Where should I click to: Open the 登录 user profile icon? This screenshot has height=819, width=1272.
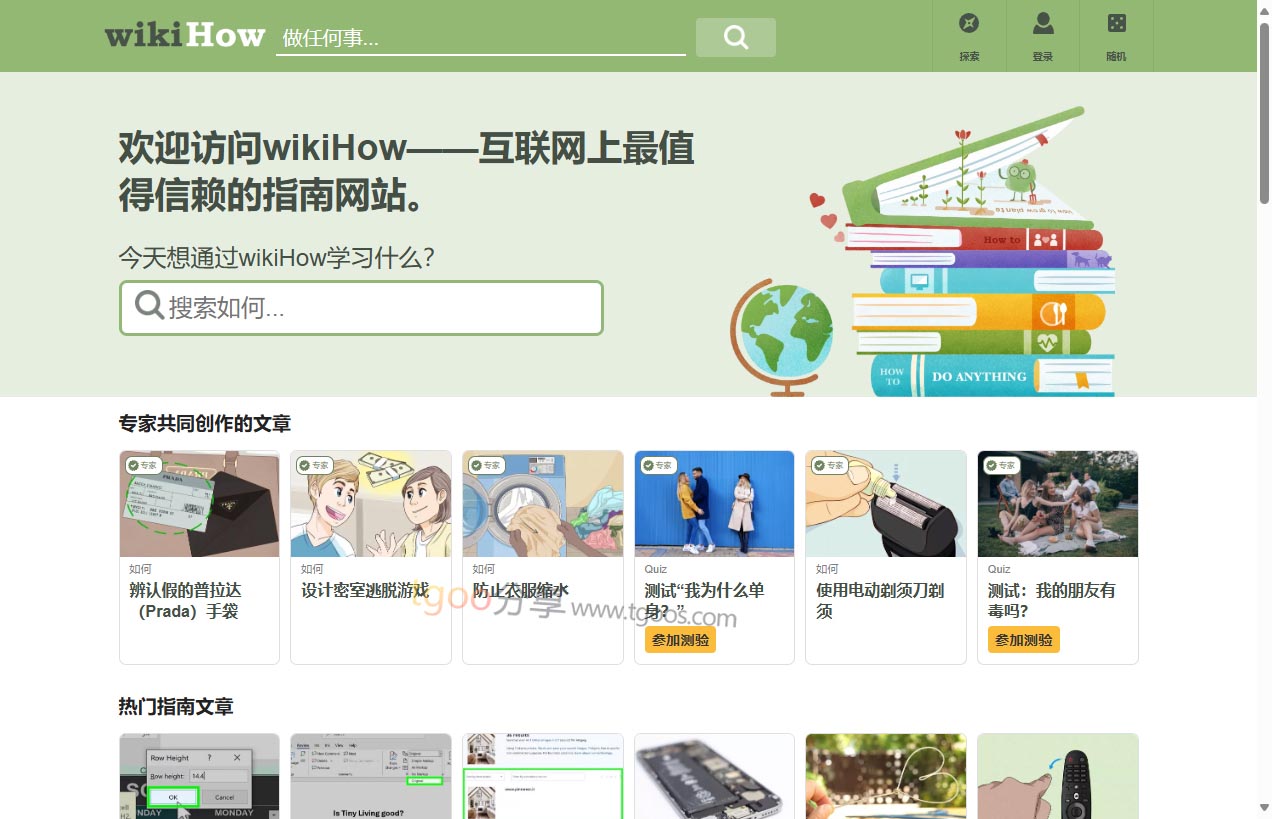pyautogui.click(x=1043, y=24)
